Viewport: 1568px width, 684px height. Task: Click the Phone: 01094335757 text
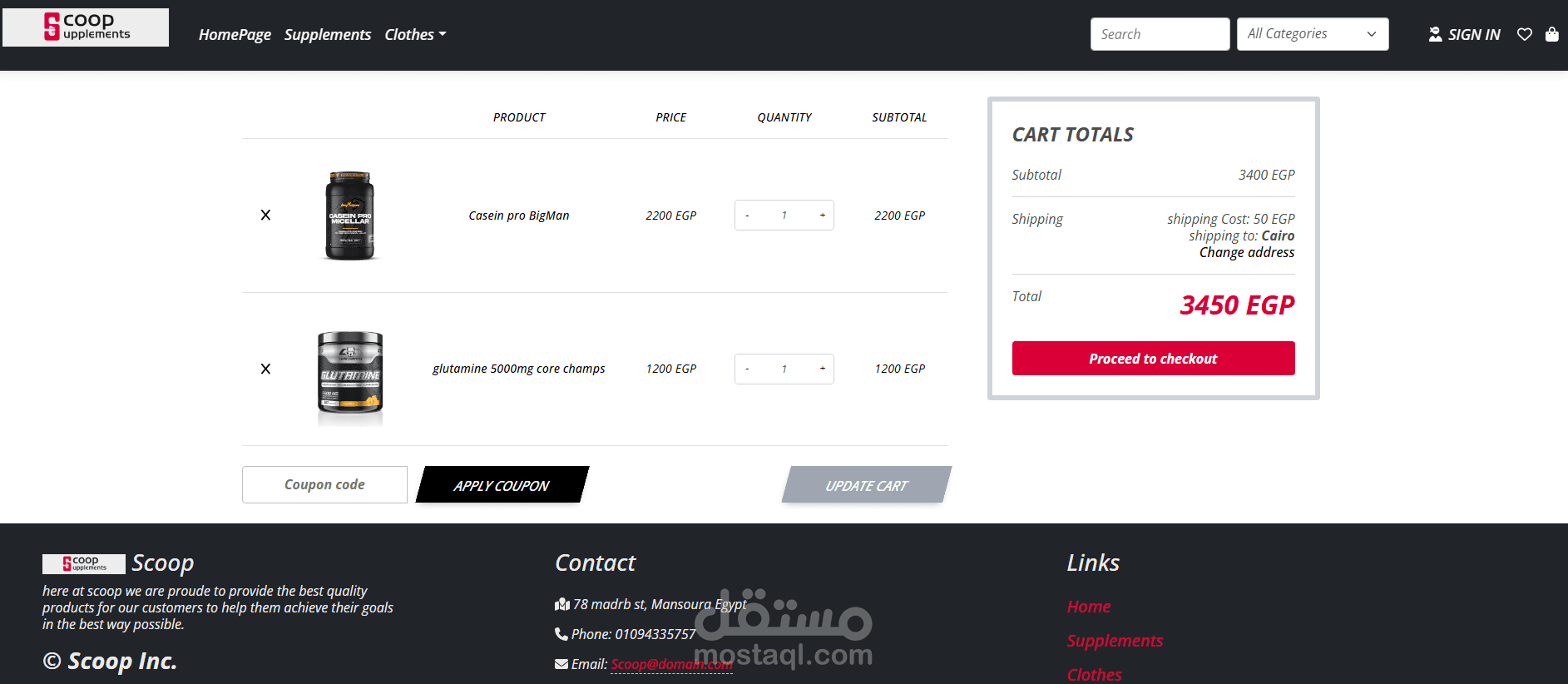click(633, 634)
